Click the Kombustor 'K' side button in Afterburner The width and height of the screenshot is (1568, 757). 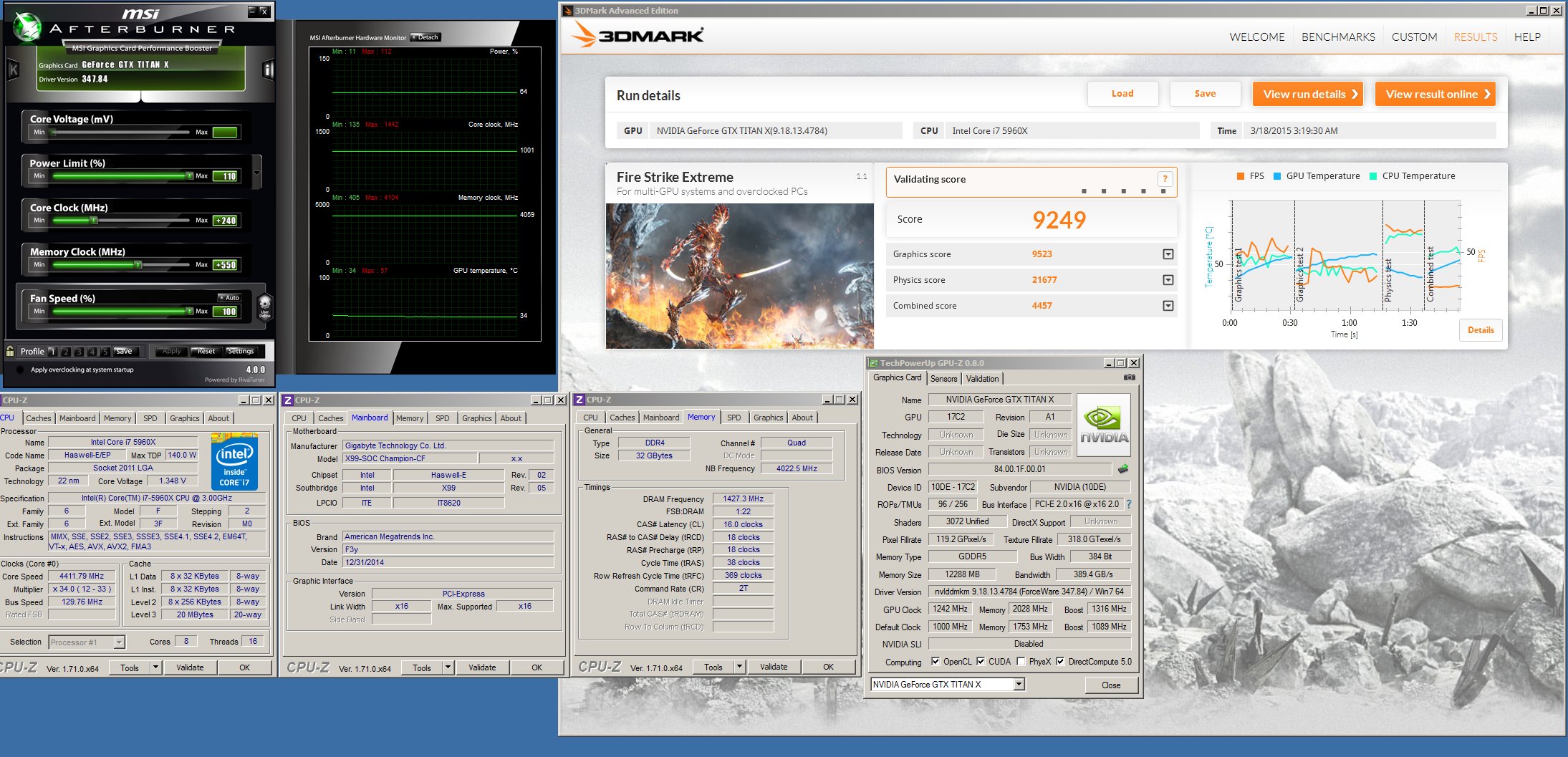(x=13, y=69)
